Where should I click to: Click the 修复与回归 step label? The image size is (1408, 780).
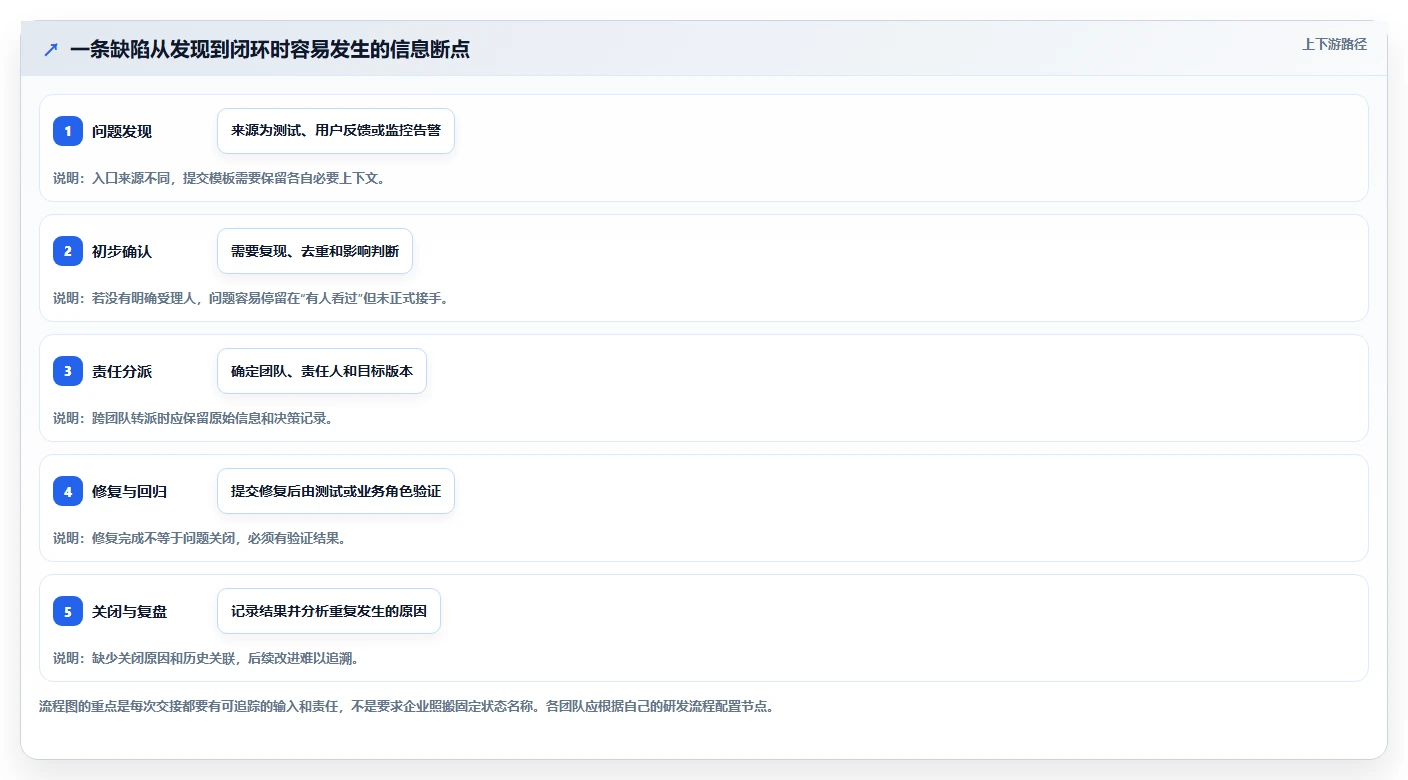(x=130, y=491)
